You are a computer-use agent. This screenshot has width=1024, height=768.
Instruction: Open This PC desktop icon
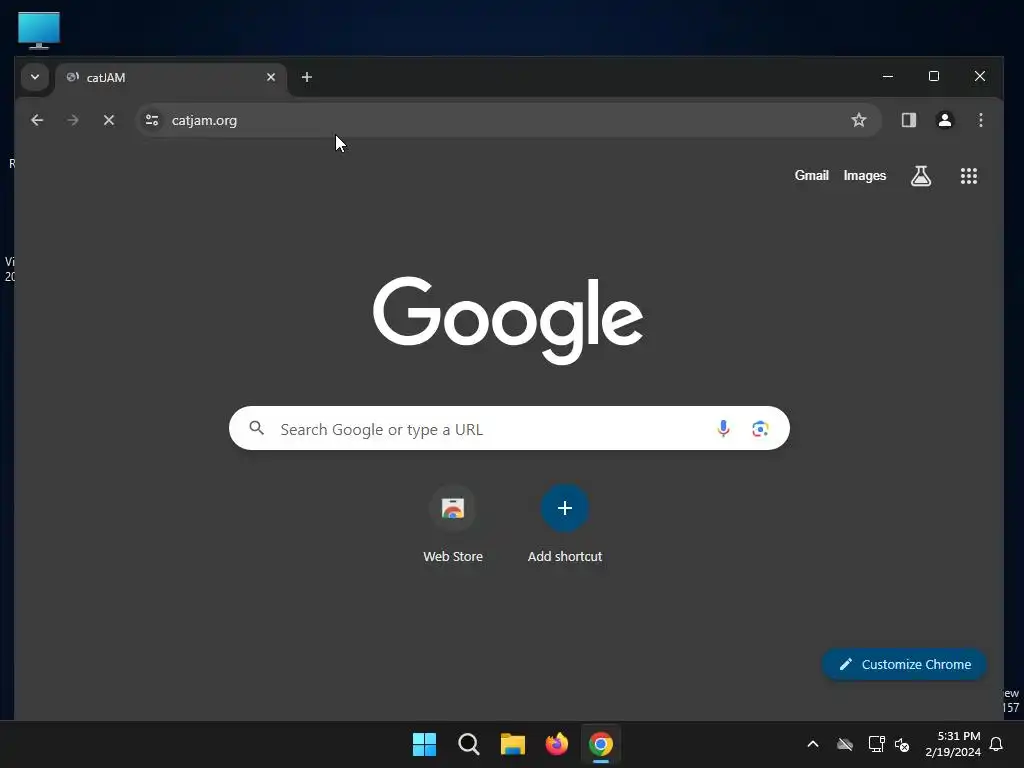tap(39, 30)
